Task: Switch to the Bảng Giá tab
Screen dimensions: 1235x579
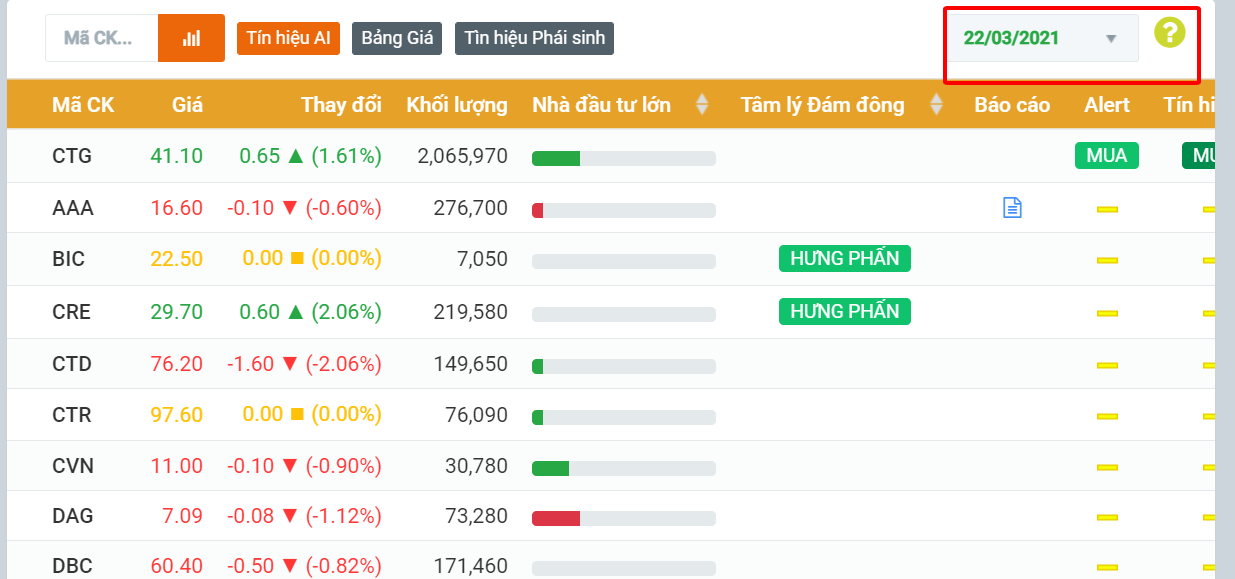Action: pyautogui.click(x=397, y=38)
